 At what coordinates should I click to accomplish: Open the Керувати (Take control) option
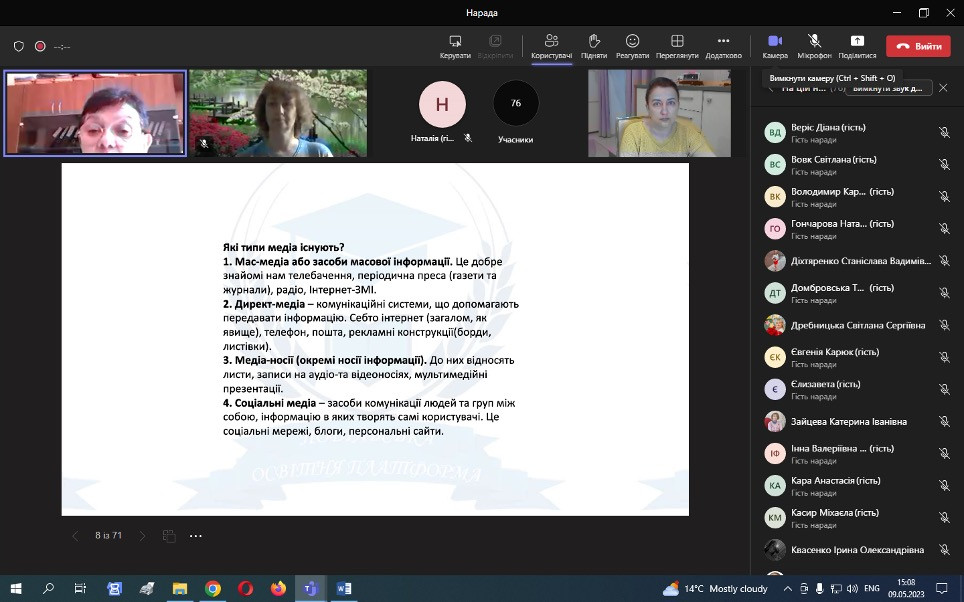[455, 46]
